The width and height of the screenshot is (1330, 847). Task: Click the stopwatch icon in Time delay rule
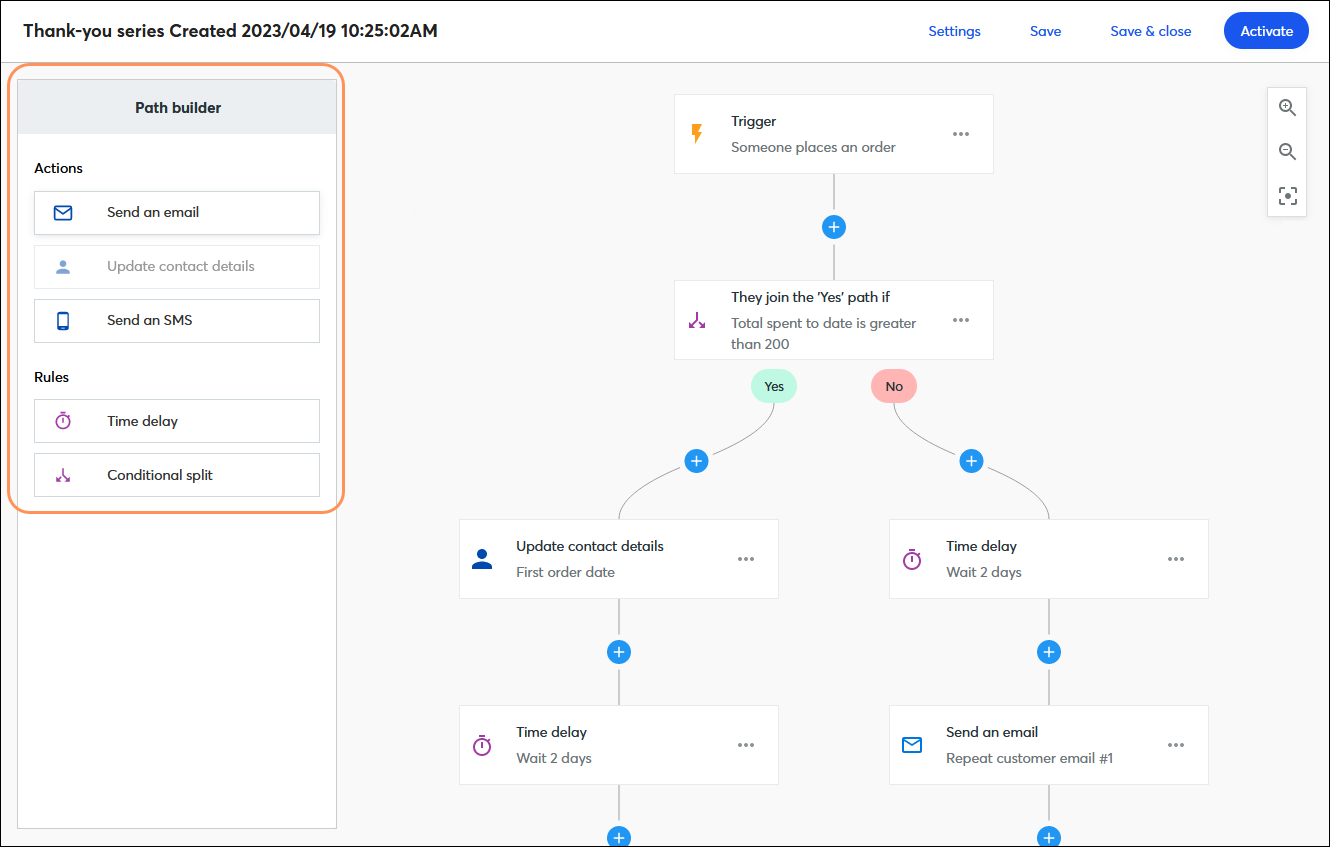pyautogui.click(x=63, y=421)
